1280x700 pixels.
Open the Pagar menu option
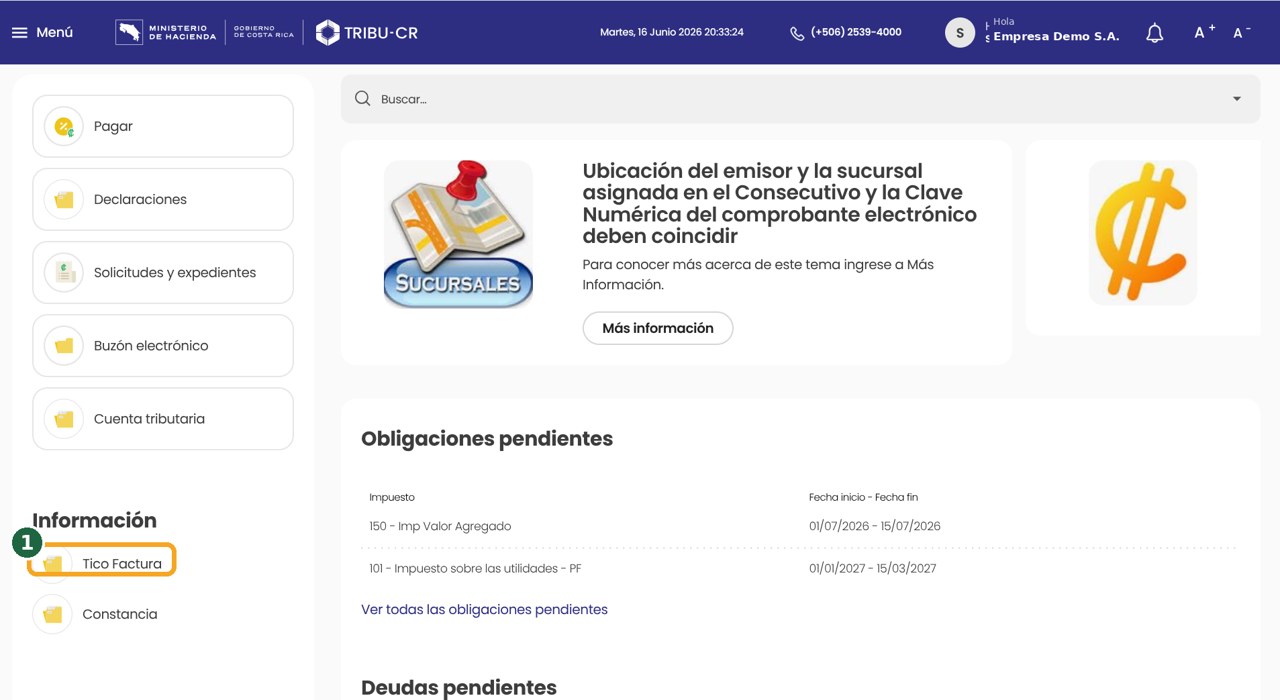point(163,126)
